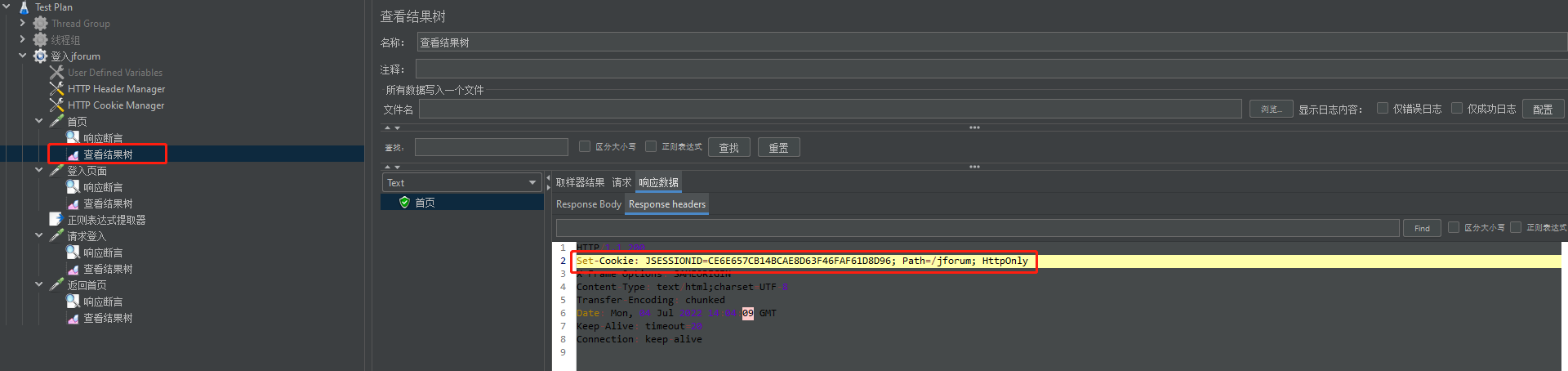This screenshot has width=1568, height=371.
Task: Click the 响应断言 icon under 登入页面
Action: [73, 187]
